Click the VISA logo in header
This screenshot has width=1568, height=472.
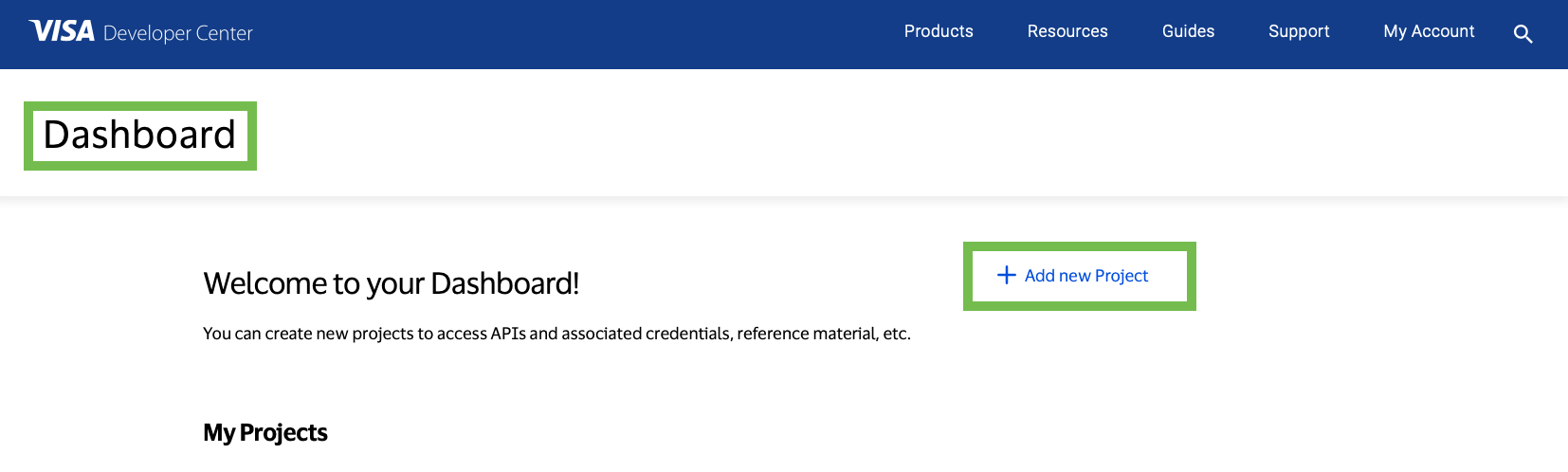click(62, 31)
